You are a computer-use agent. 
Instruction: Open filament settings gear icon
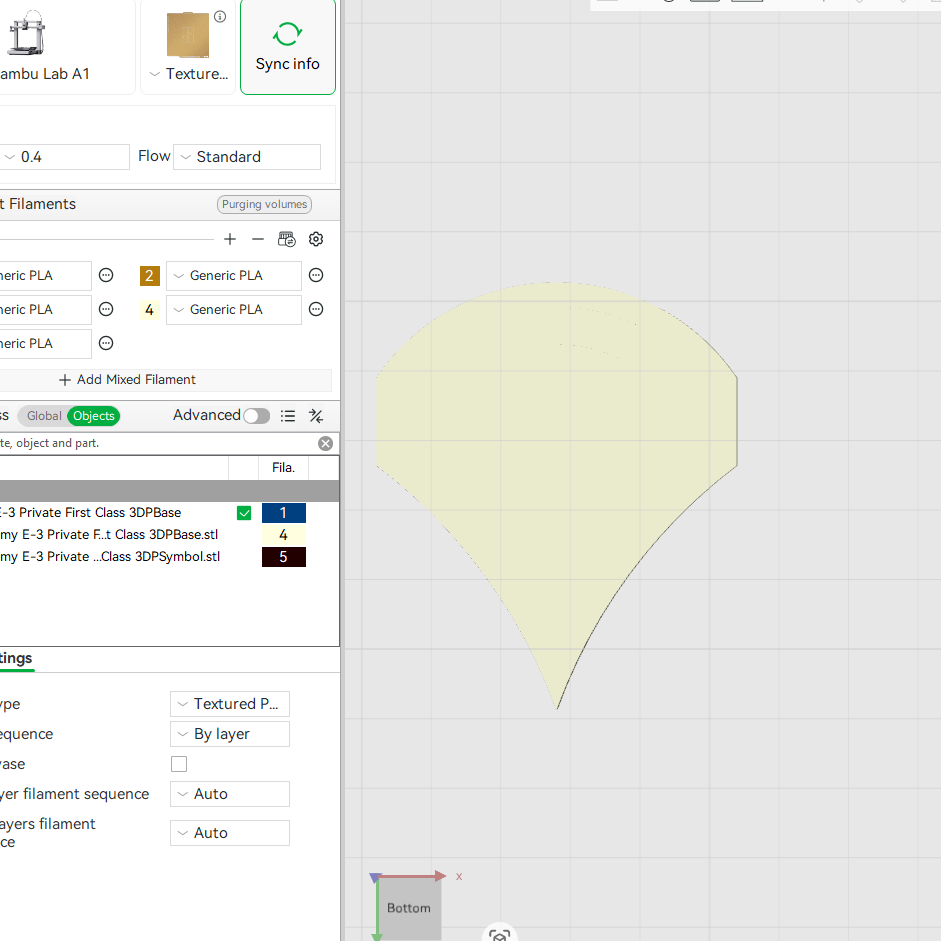point(316,239)
